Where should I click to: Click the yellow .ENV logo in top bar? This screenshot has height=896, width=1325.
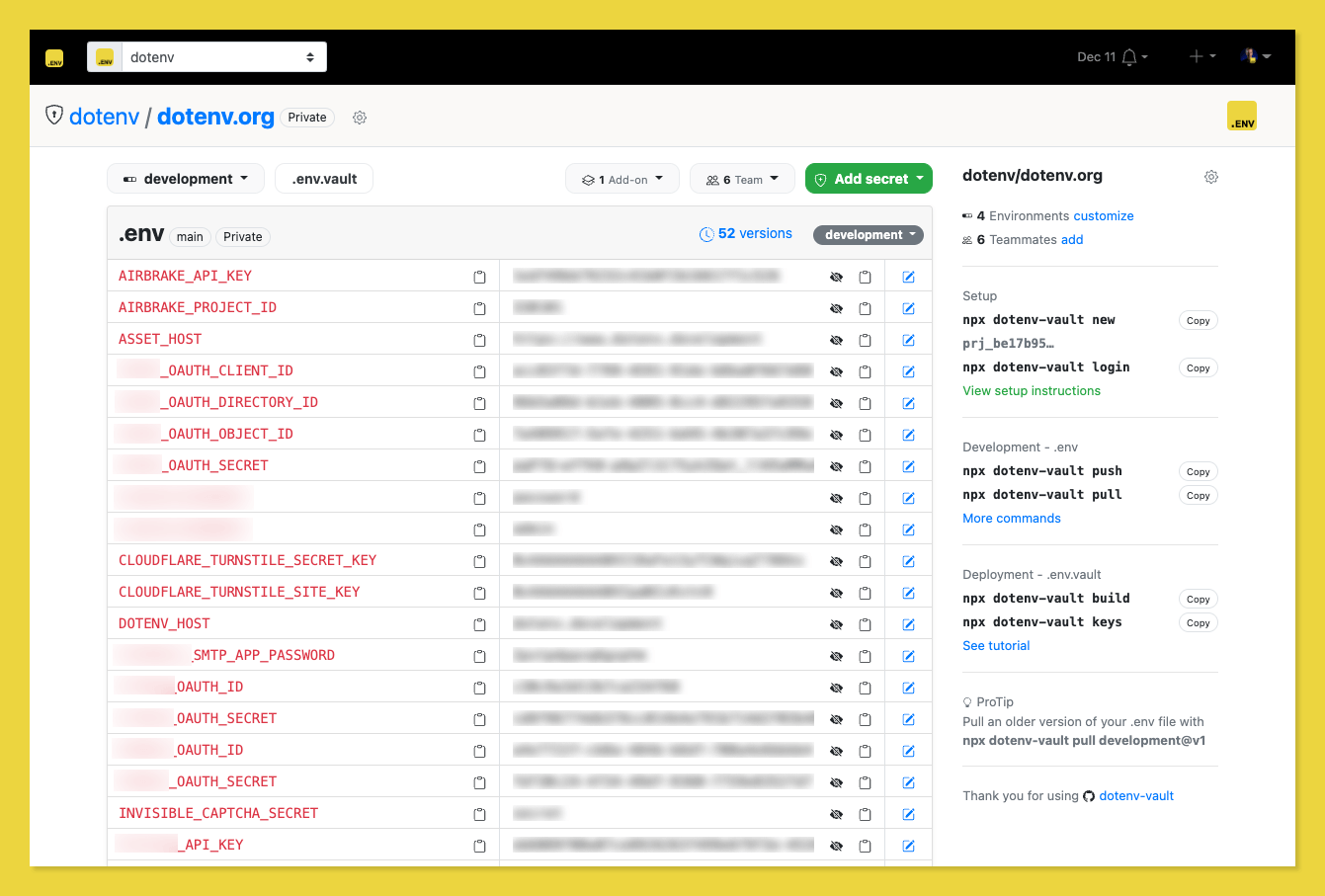[54, 58]
